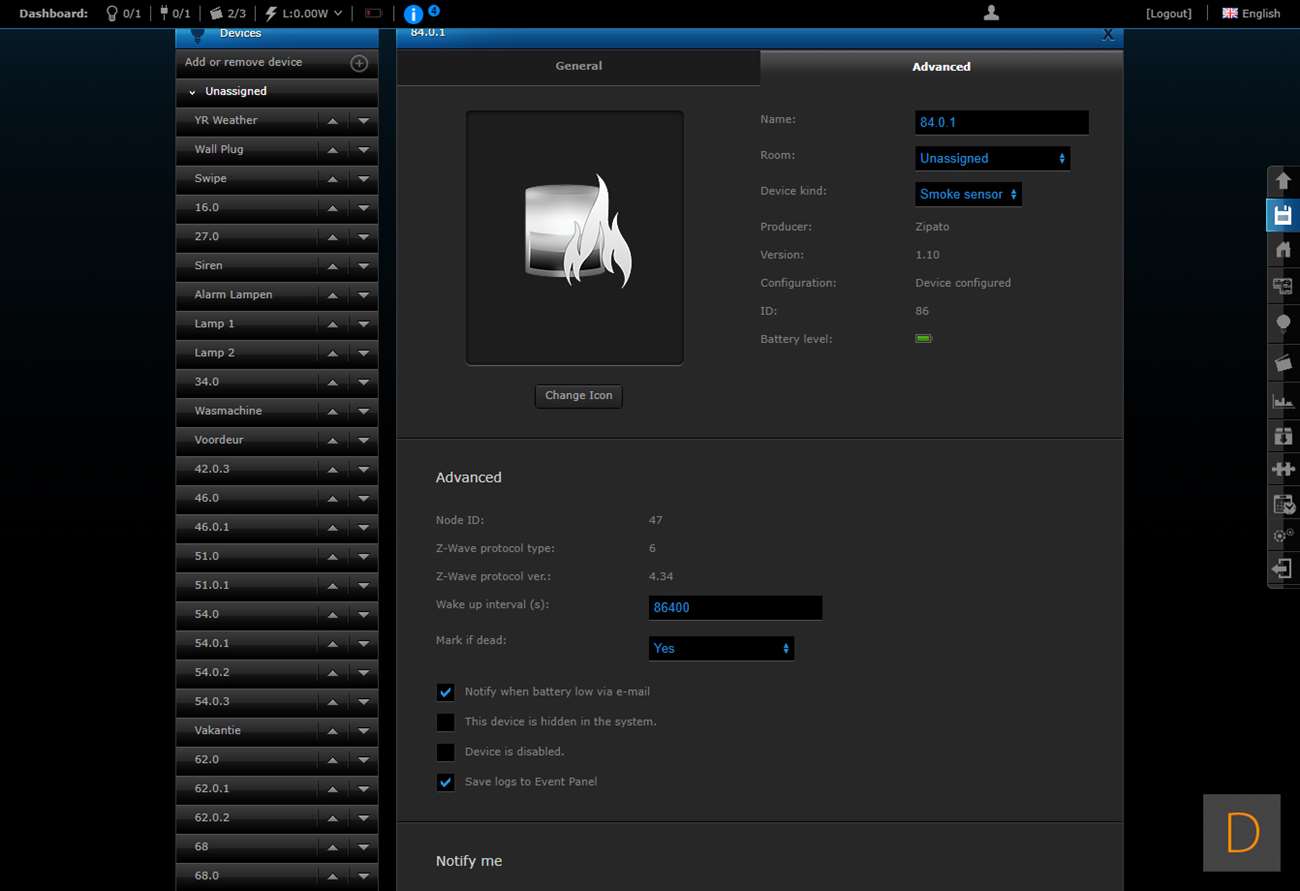Check the 'Device is disabled' box
Screen dimensions: 1300x891
[x=446, y=752]
